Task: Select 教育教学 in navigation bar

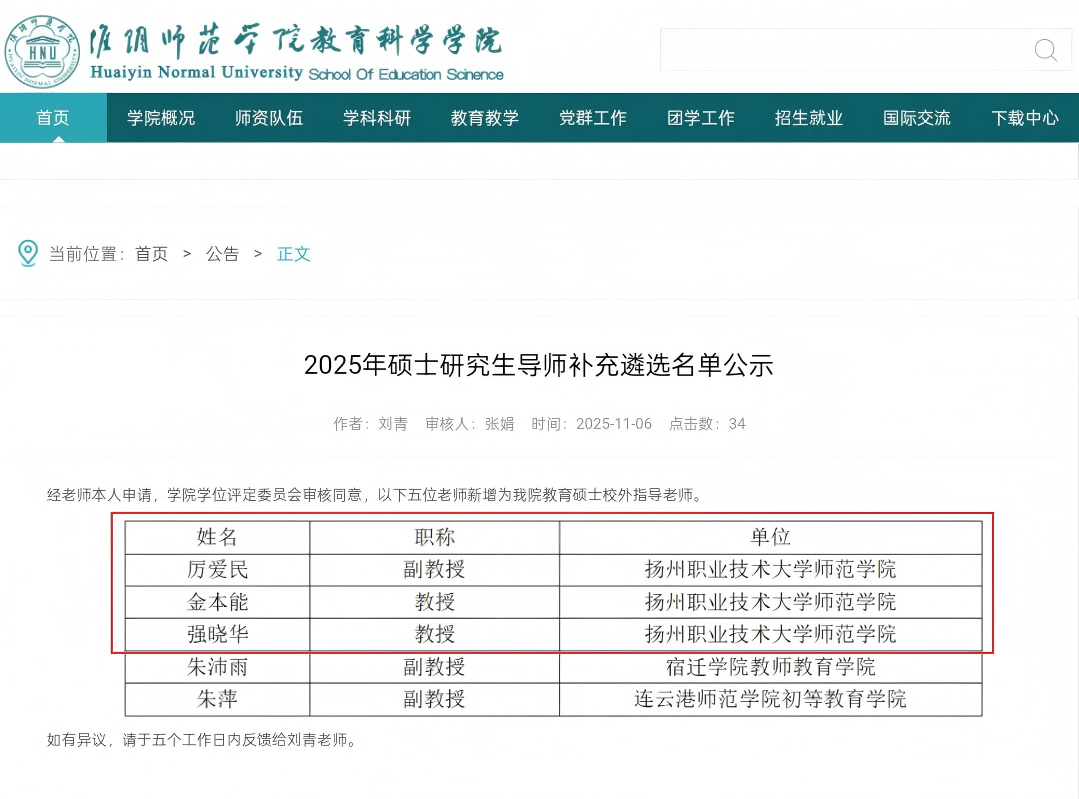Action: coord(485,118)
